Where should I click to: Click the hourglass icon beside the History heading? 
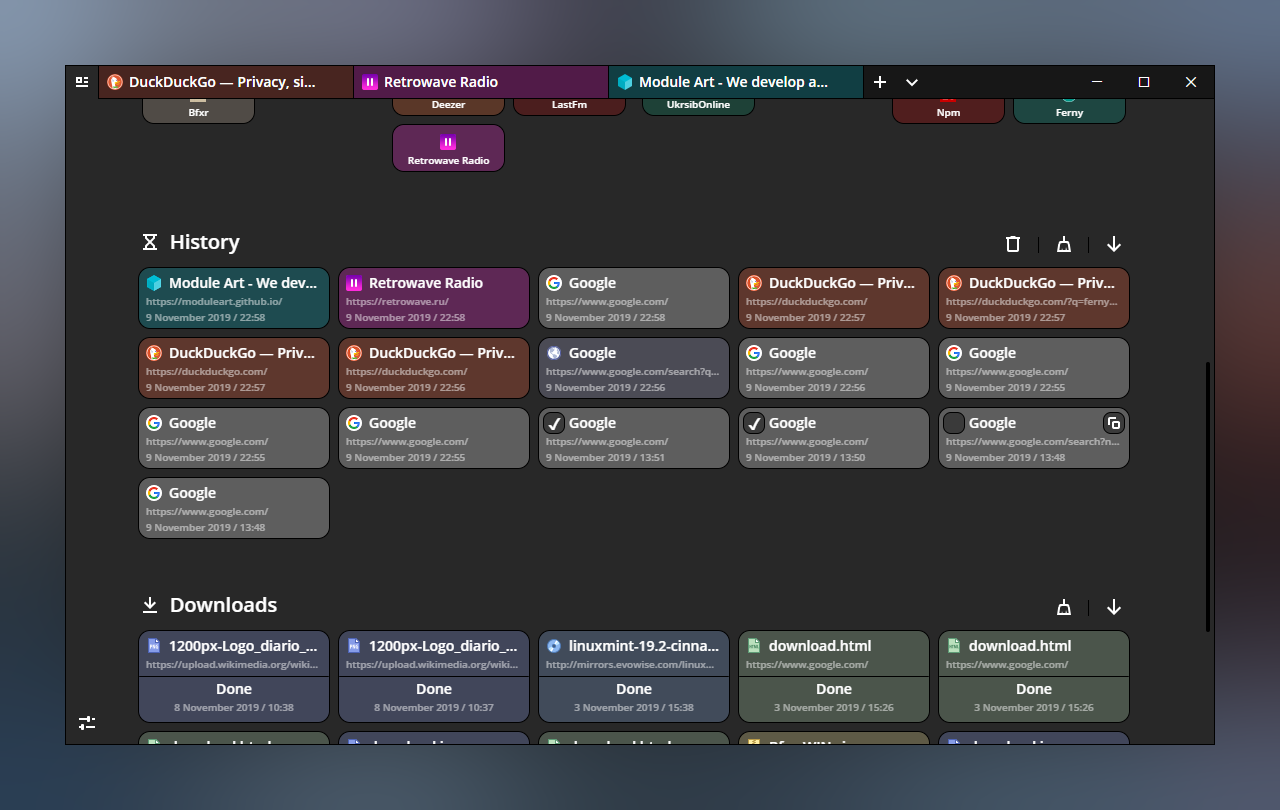[150, 242]
